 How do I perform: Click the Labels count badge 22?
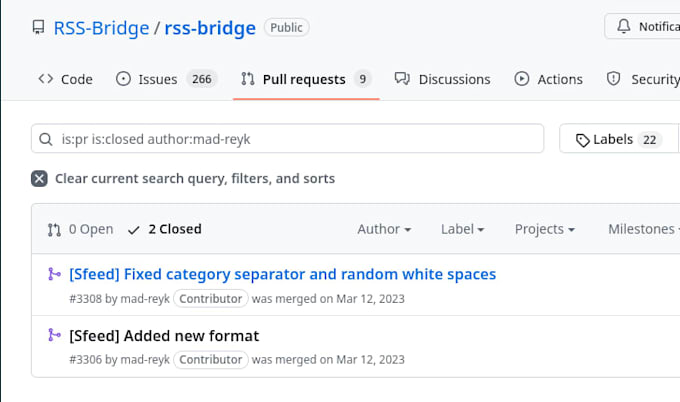tap(650, 140)
